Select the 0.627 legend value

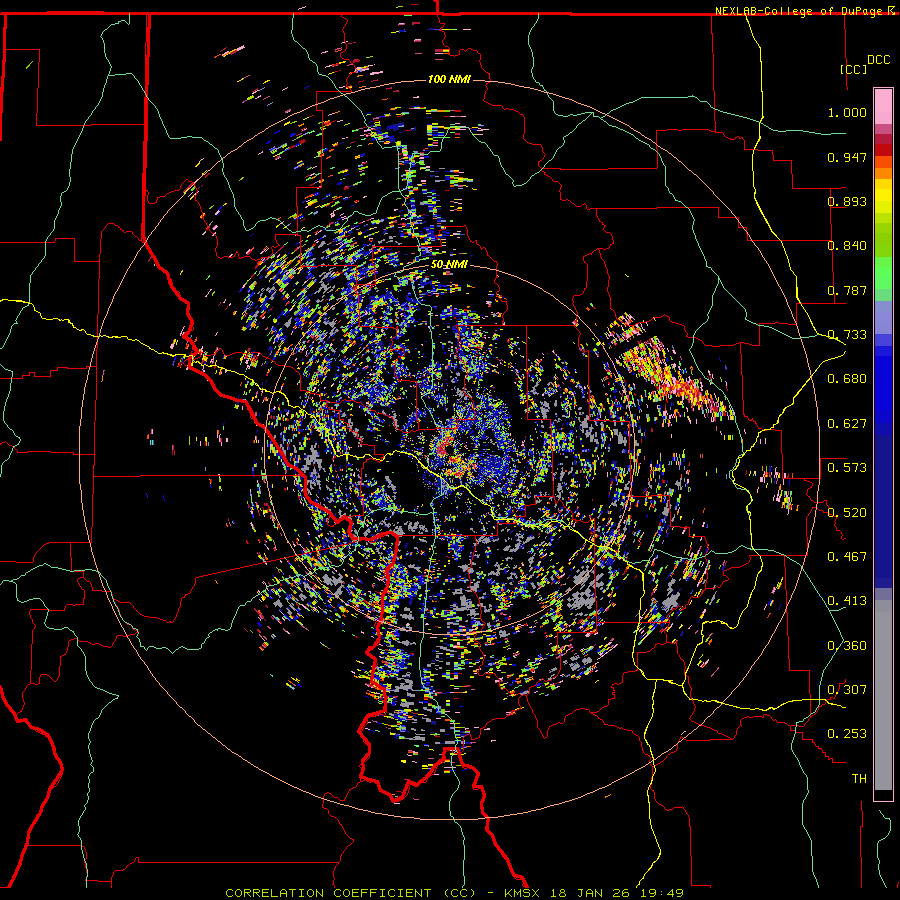tap(847, 424)
